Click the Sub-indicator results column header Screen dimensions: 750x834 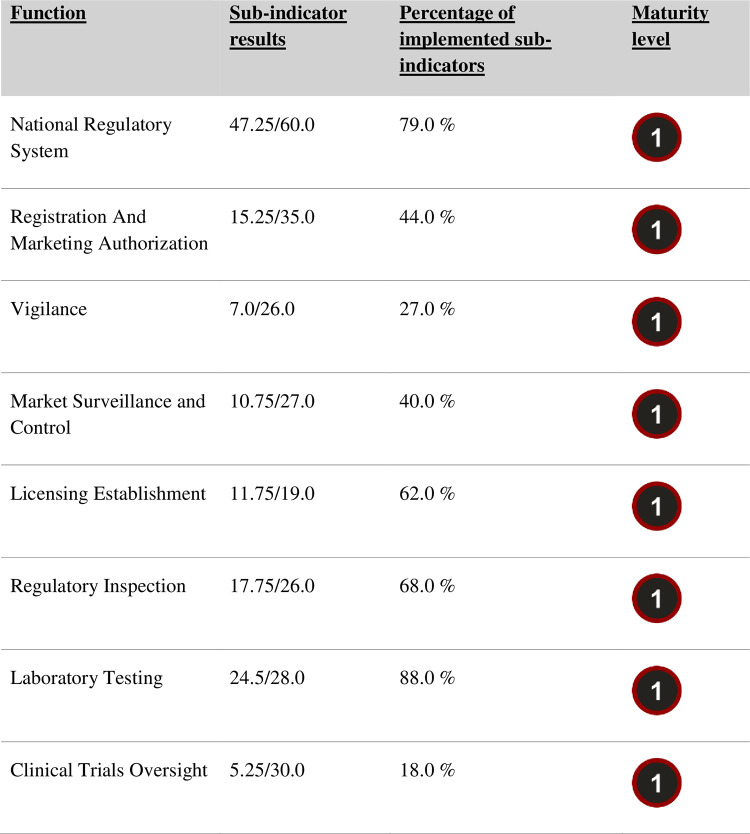(x=288, y=26)
